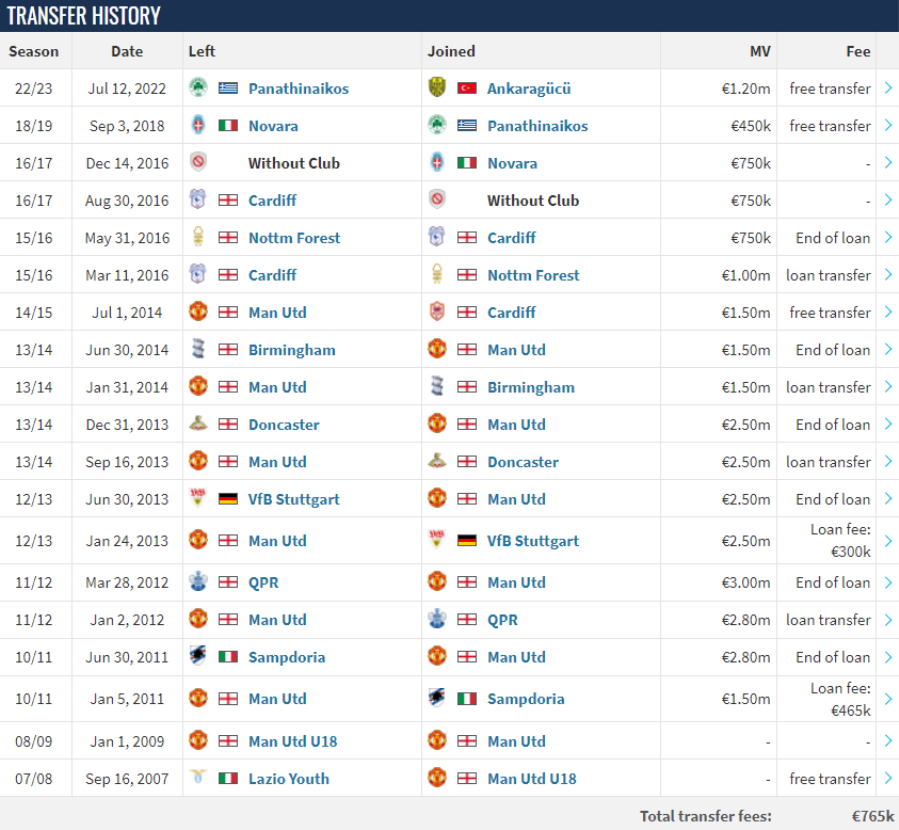Open Cardiff link in the Jul 1, 2014 row
The image size is (899, 830).
[511, 312]
